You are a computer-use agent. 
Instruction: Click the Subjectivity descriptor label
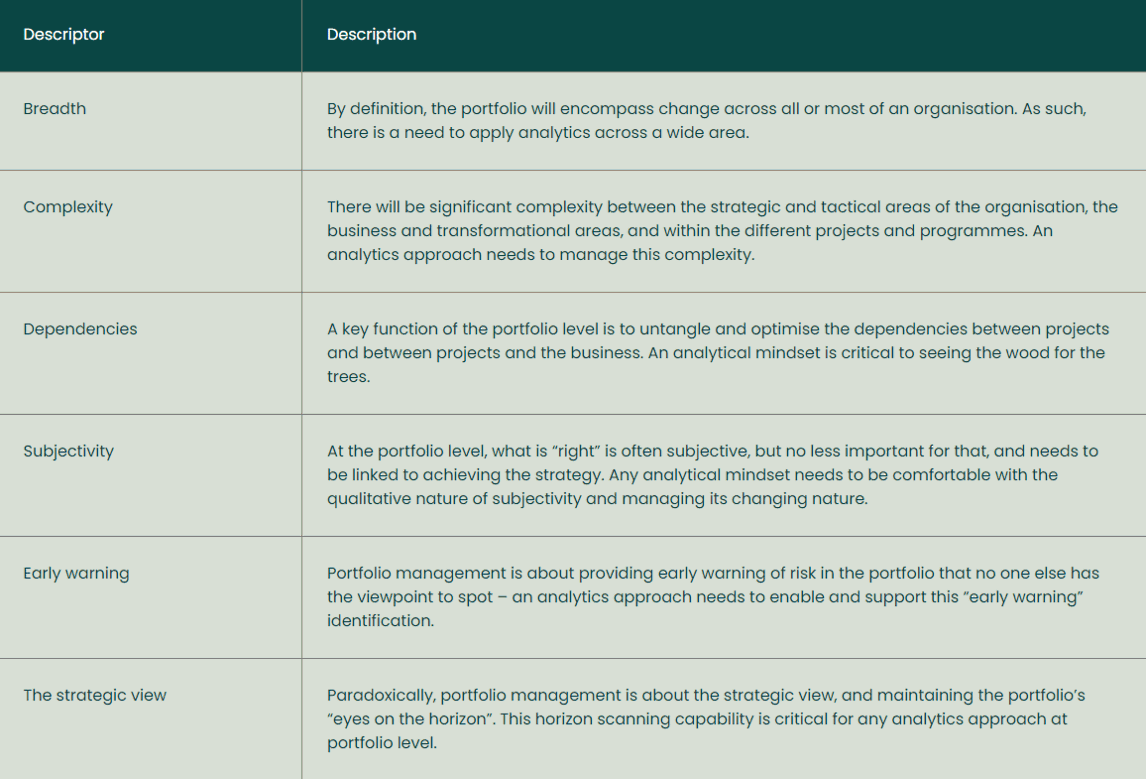pos(69,451)
